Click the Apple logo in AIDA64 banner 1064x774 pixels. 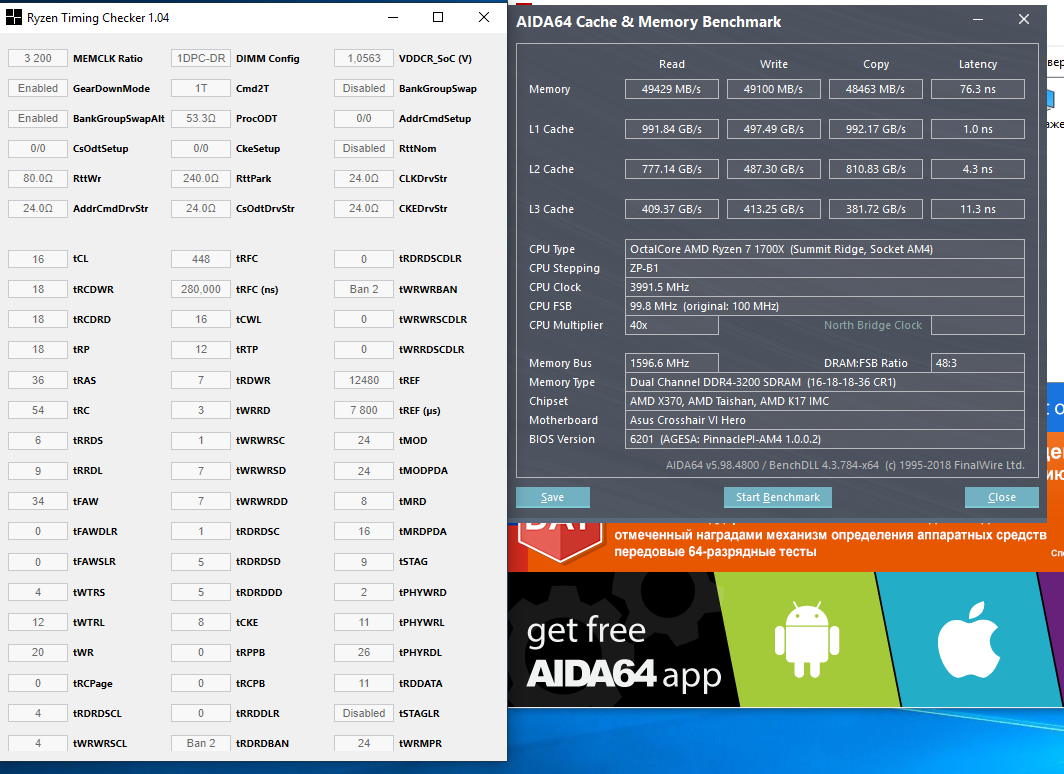[x=969, y=640]
